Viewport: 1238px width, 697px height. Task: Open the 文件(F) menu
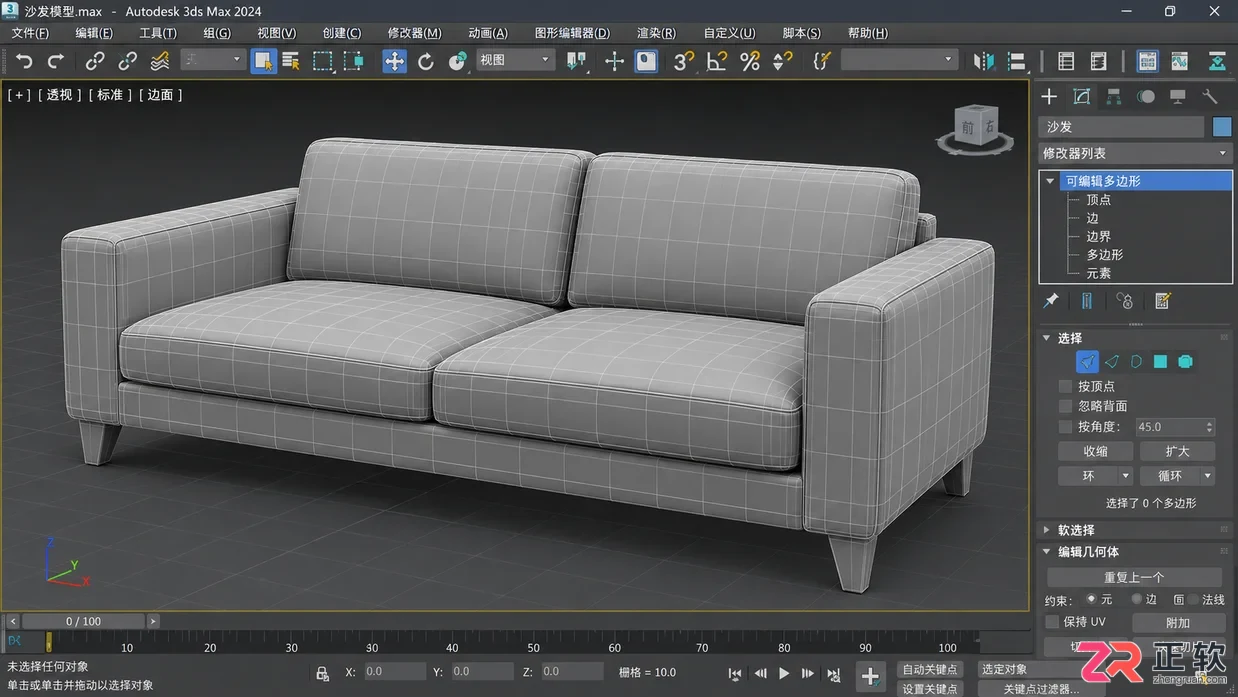(30, 33)
